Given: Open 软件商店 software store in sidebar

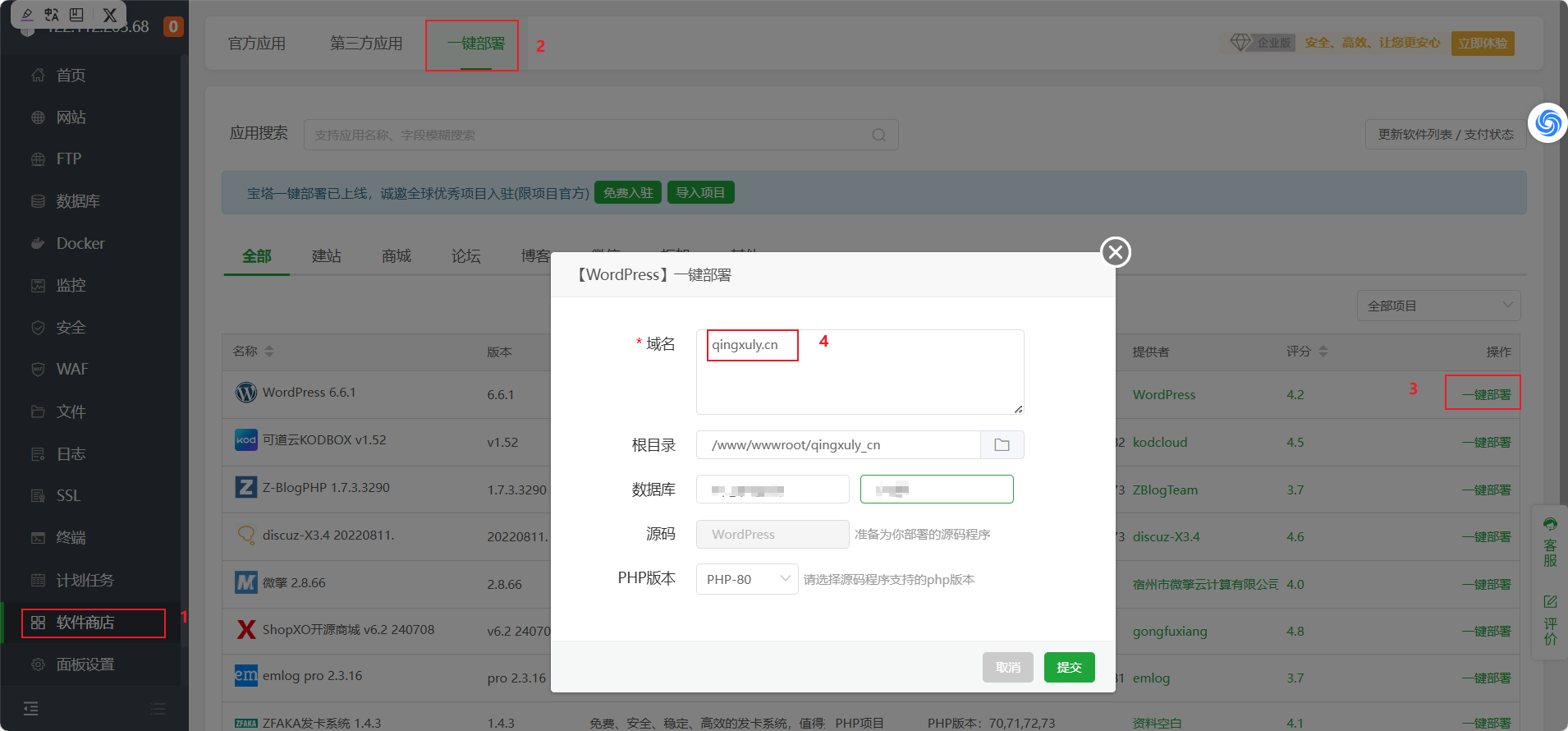Looking at the screenshot, I should [85, 623].
